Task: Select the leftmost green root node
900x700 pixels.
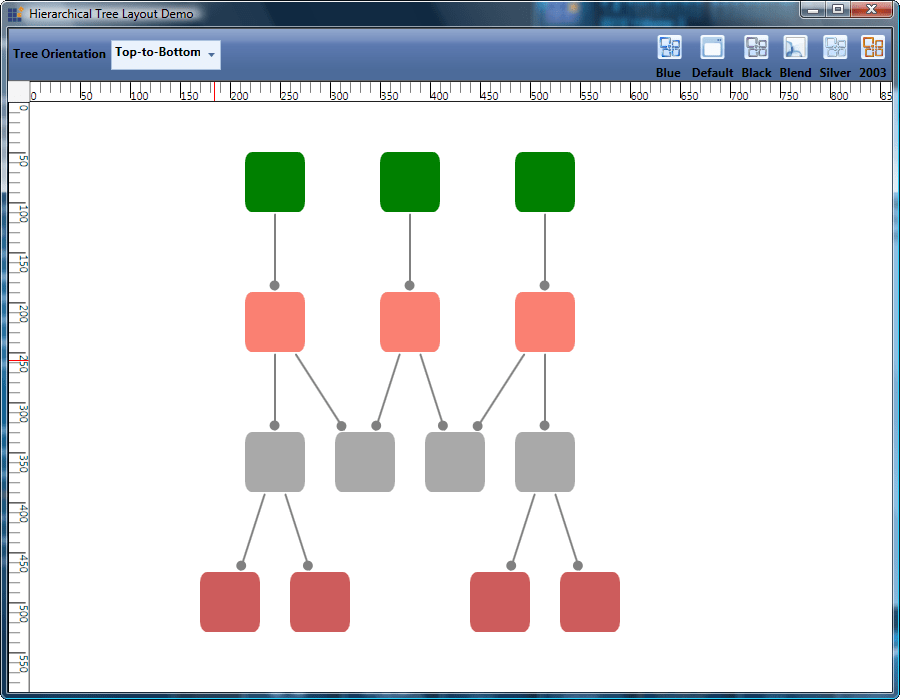Action: (x=274, y=181)
